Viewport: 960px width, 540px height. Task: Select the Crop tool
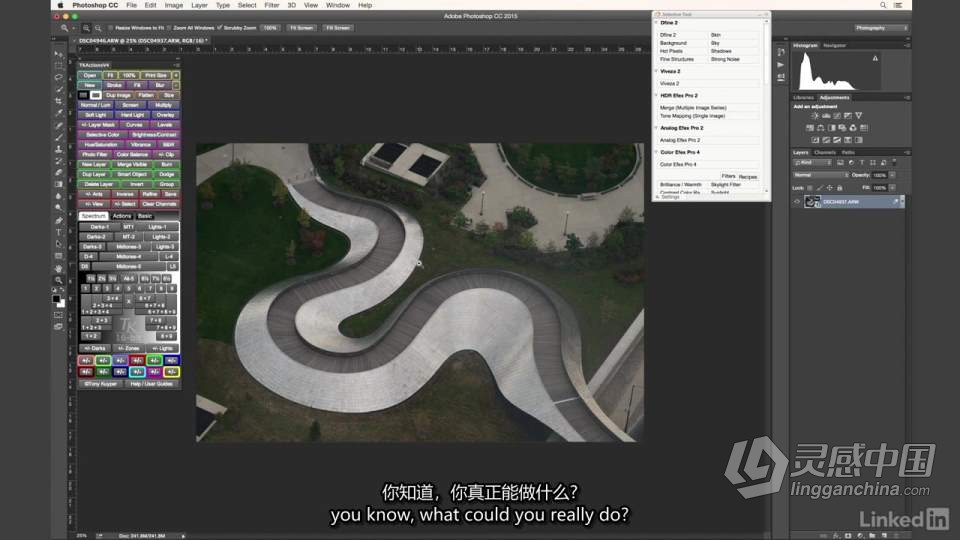click(x=59, y=101)
